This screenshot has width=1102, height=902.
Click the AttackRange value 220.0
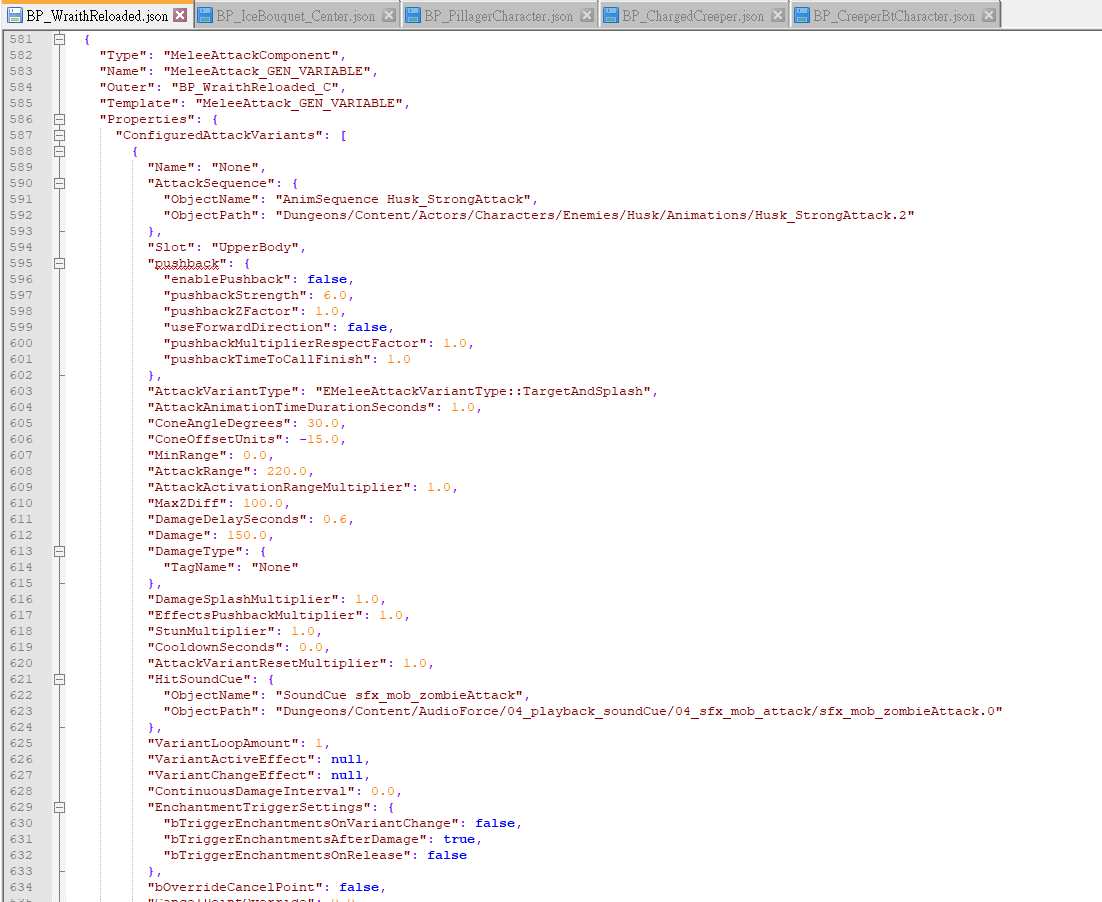point(287,471)
